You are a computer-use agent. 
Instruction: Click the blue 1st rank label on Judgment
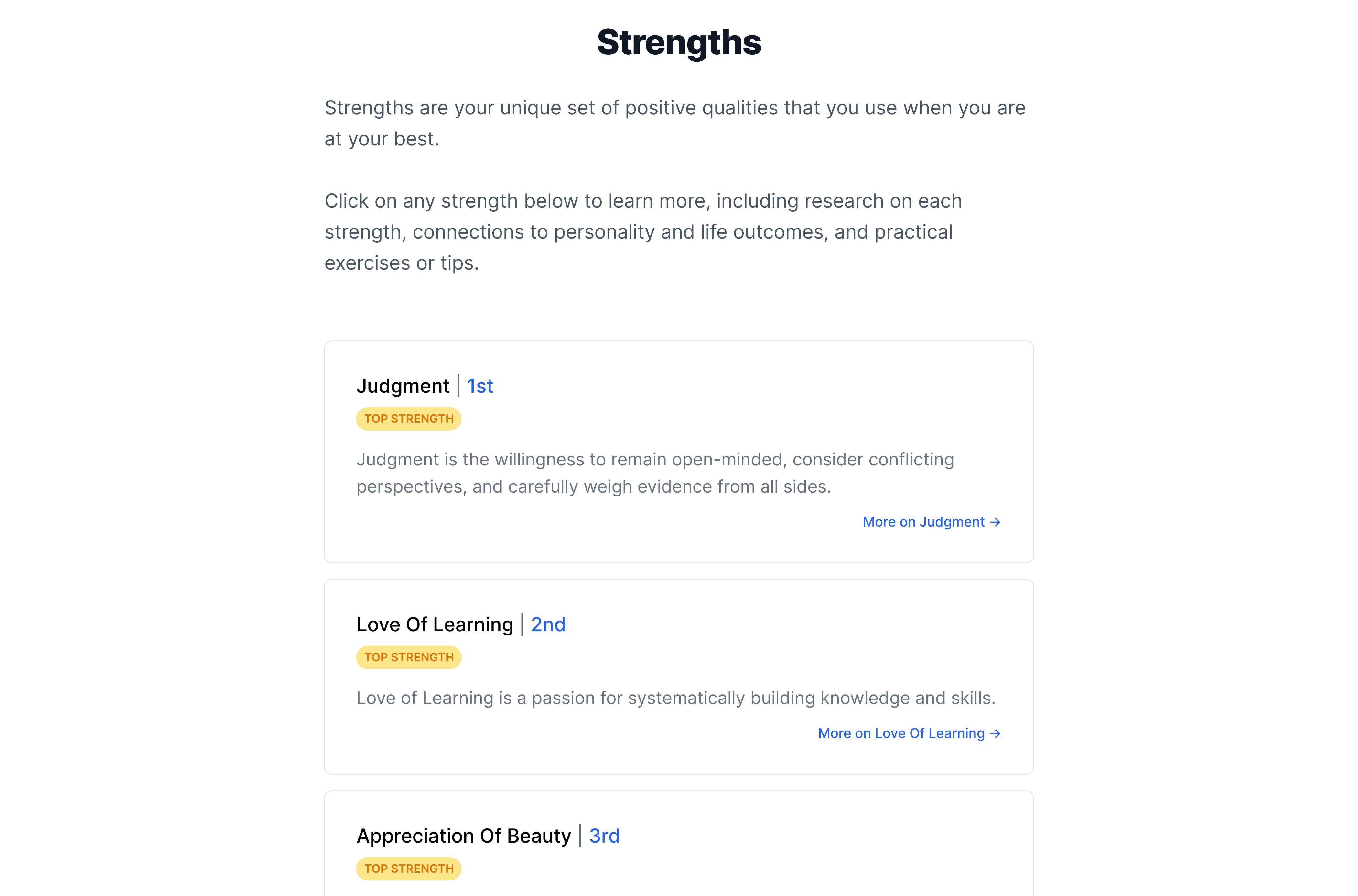click(x=479, y=386)
